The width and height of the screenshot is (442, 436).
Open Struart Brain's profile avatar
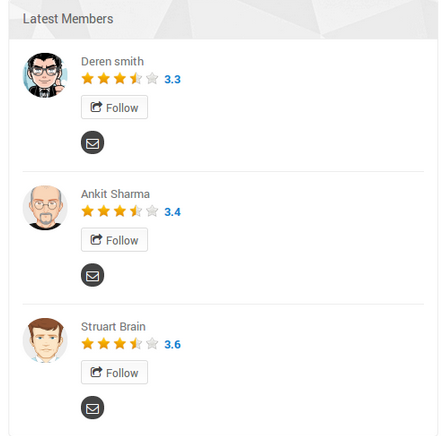click(45, 340)
